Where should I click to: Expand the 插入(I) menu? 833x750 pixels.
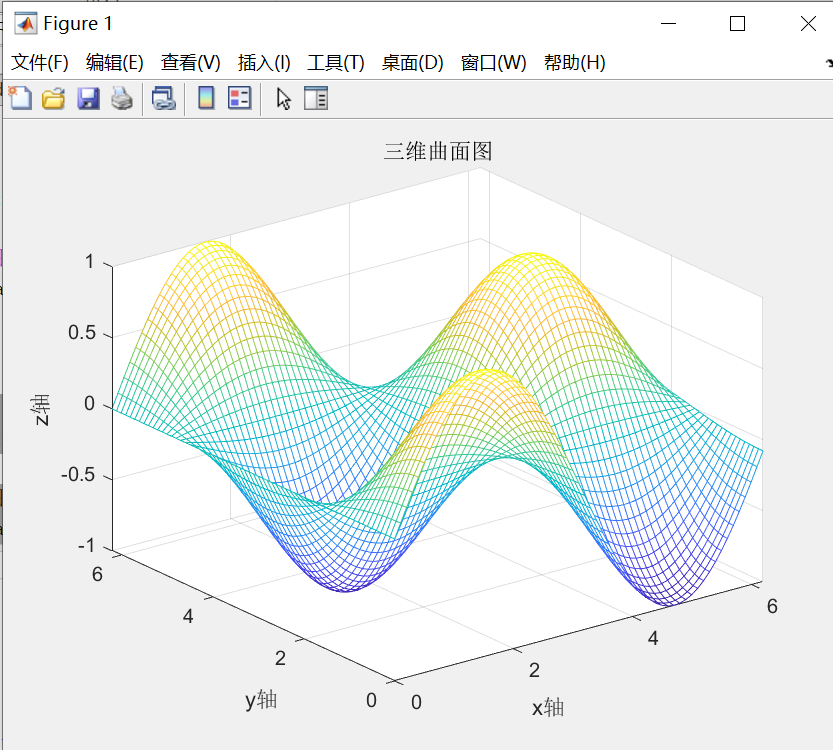click(x=262, y=61)
